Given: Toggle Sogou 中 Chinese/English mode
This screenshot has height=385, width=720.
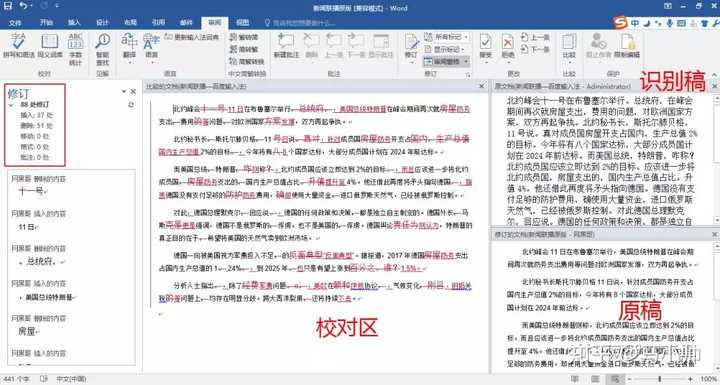Looking at the screenshot, I should click(x=636, y=23).
